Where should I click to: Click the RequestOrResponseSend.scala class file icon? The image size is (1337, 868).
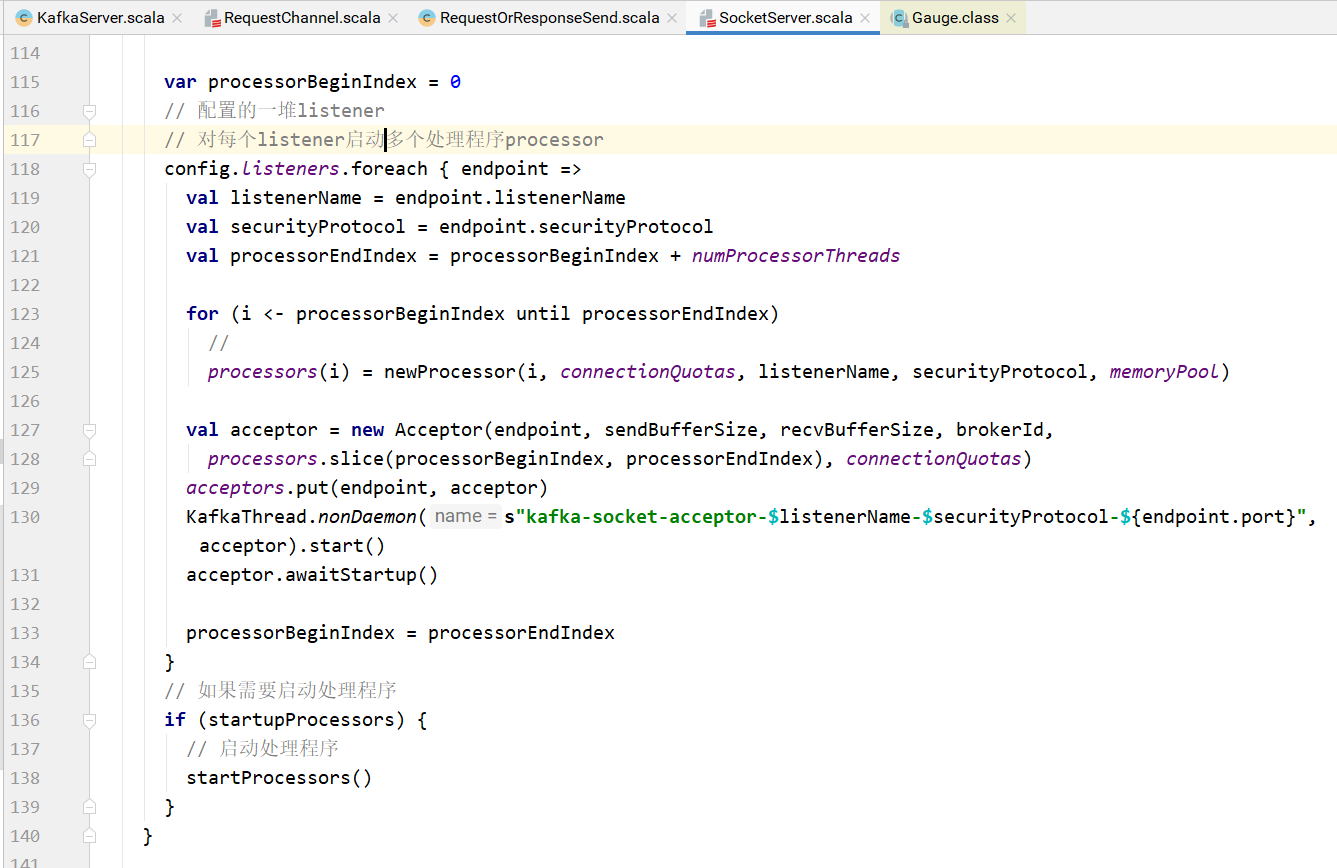tap(427, 18)
